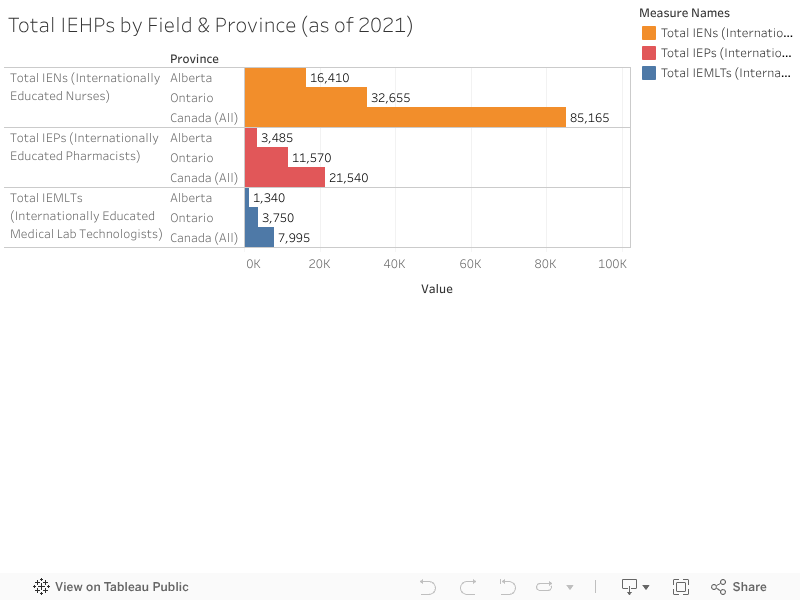Open the Download icon menu
Image resolution: width=800 pixels, height=600 pixels.
tap(630, 587)
